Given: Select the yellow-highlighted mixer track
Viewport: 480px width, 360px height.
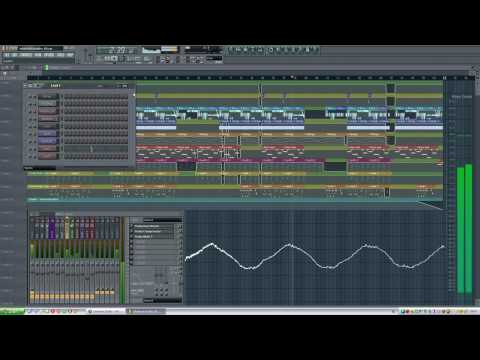Looking at the screenshot, I should pos(67,228).
